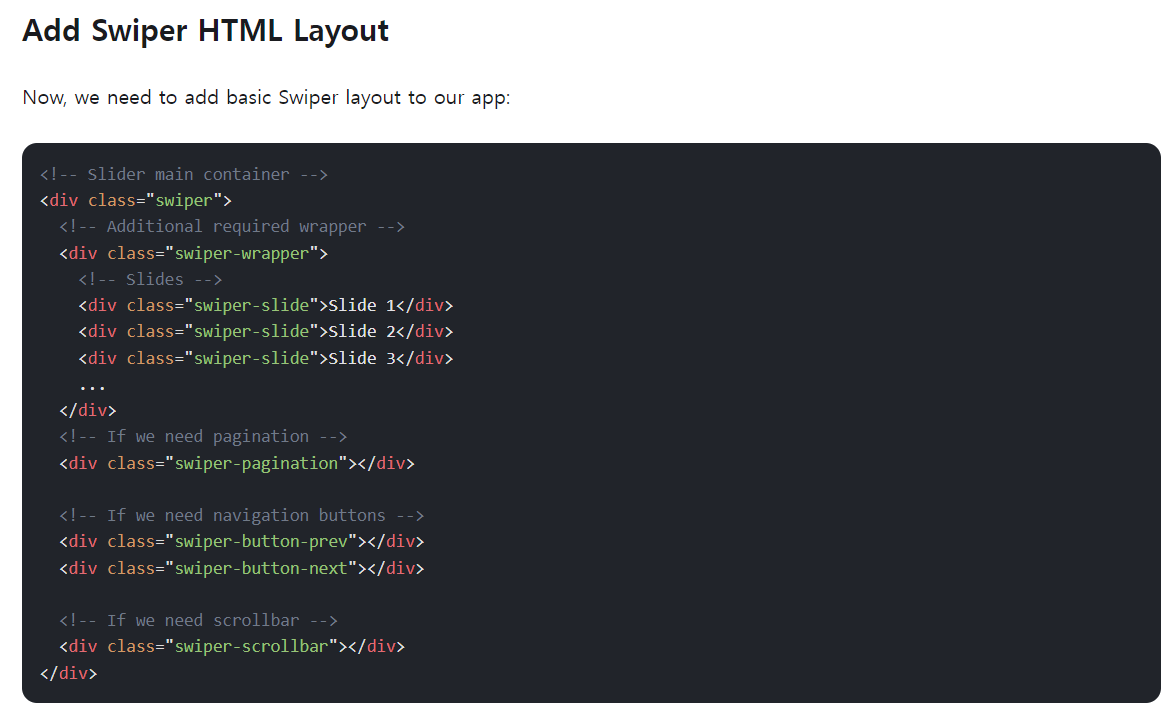Screen dimensions: 1176x713
Task: Click the 'If we need pagination' comment
Action: pos(203,437)
